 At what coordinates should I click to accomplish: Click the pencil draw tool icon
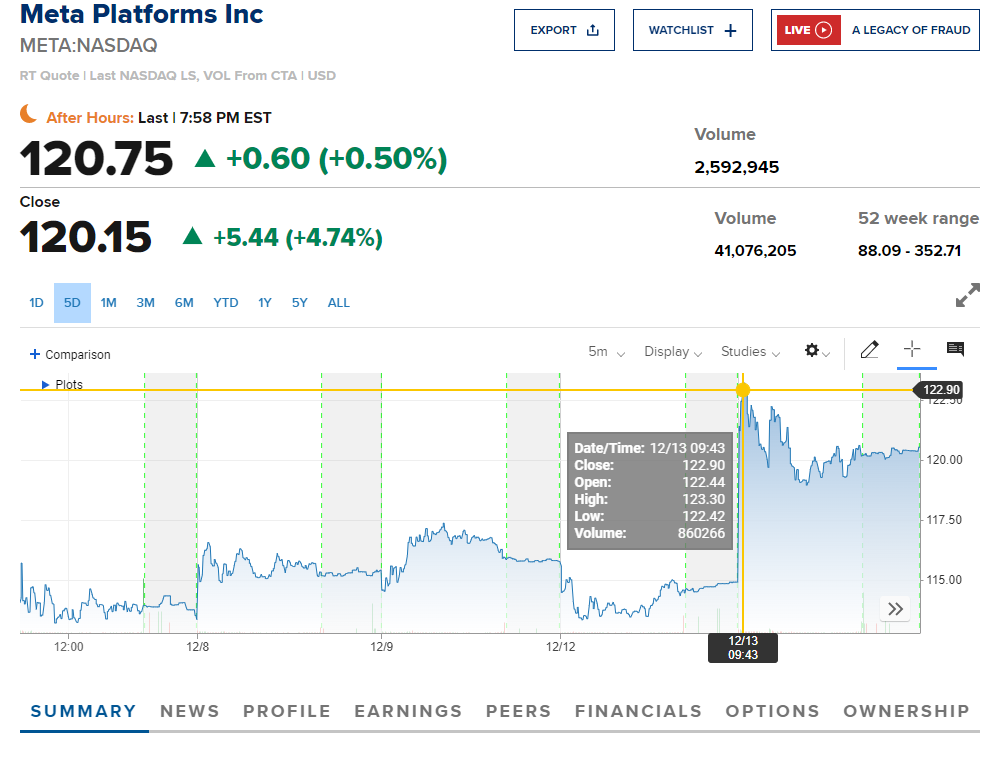869,350
